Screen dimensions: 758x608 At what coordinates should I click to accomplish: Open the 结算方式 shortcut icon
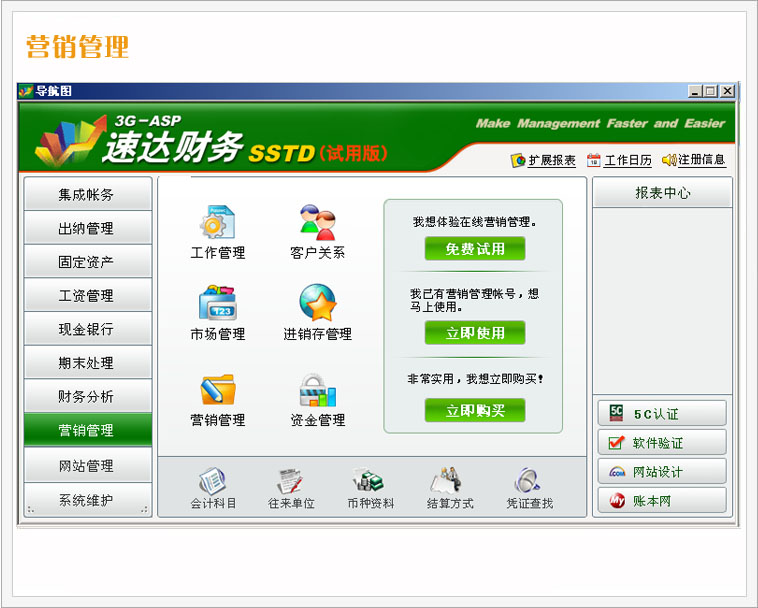448,481
